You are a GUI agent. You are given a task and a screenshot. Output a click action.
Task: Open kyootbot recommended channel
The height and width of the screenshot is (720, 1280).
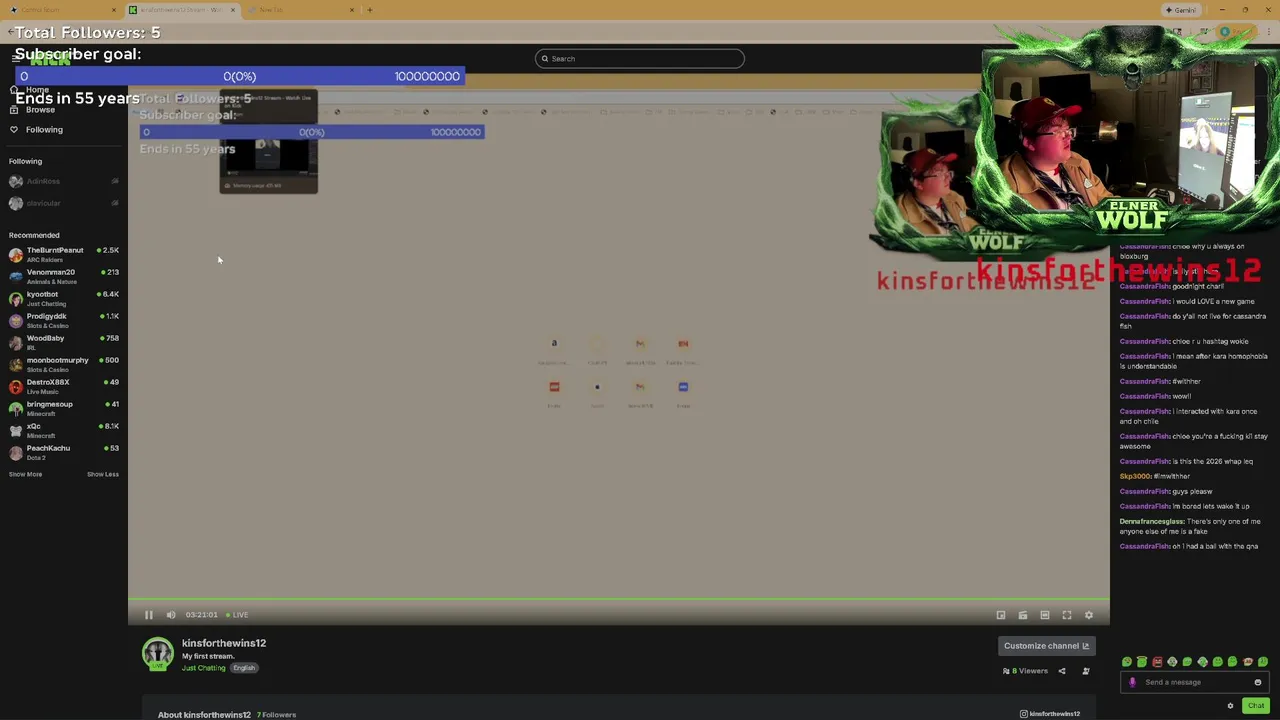coord(64,298)
